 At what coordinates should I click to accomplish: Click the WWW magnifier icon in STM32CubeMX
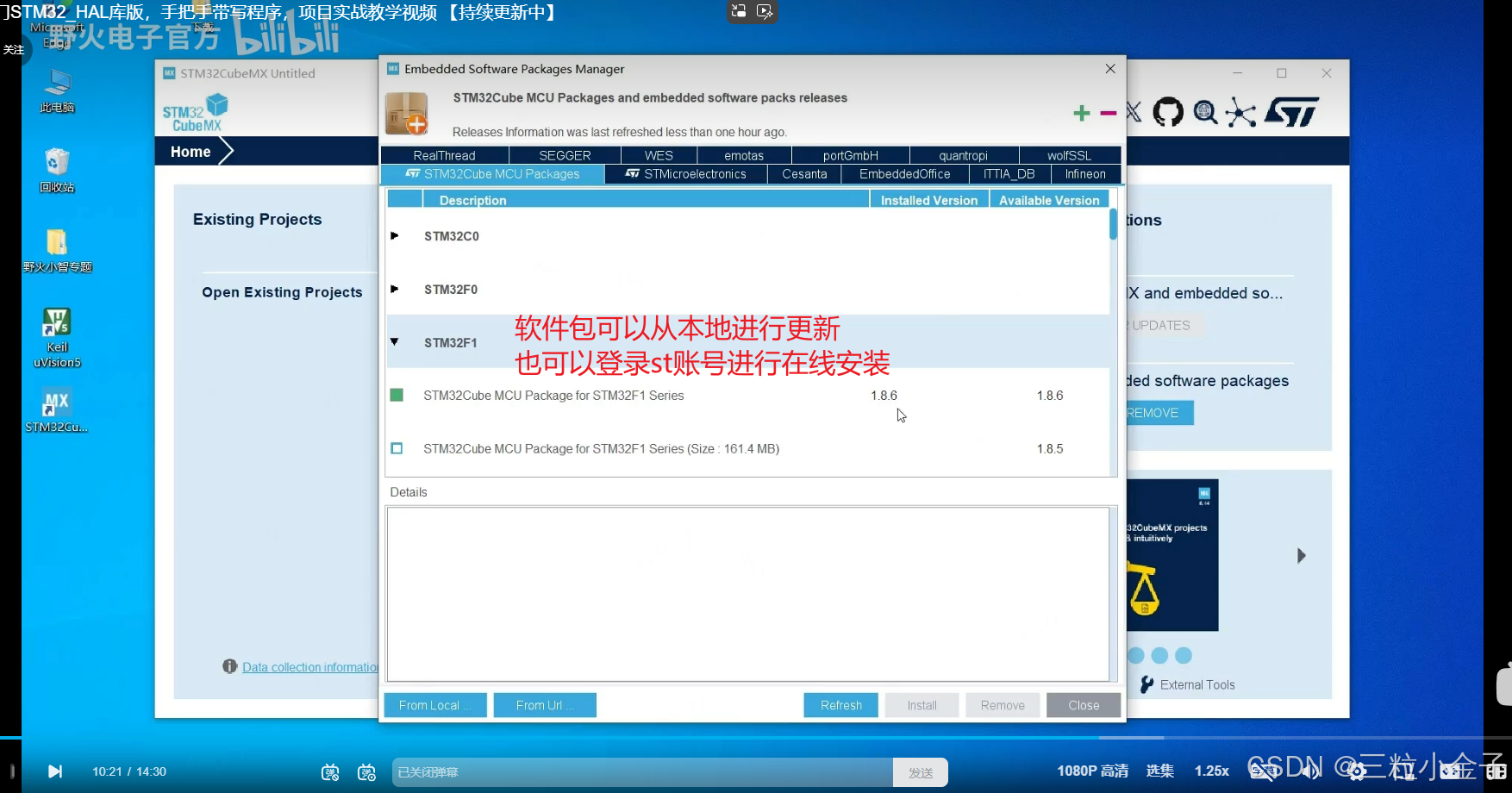coord(1205,112)
